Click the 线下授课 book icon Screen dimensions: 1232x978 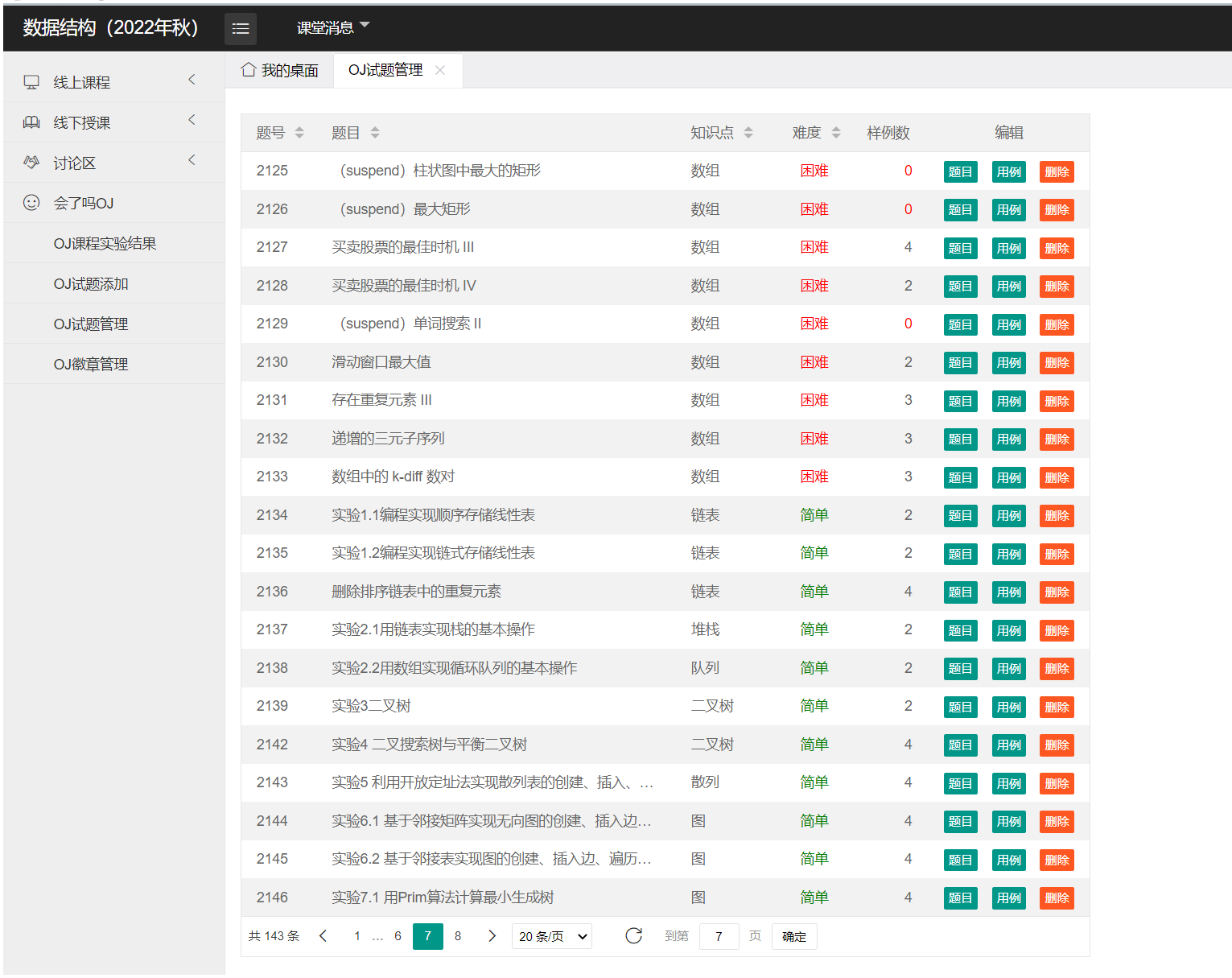coord(31,122)
